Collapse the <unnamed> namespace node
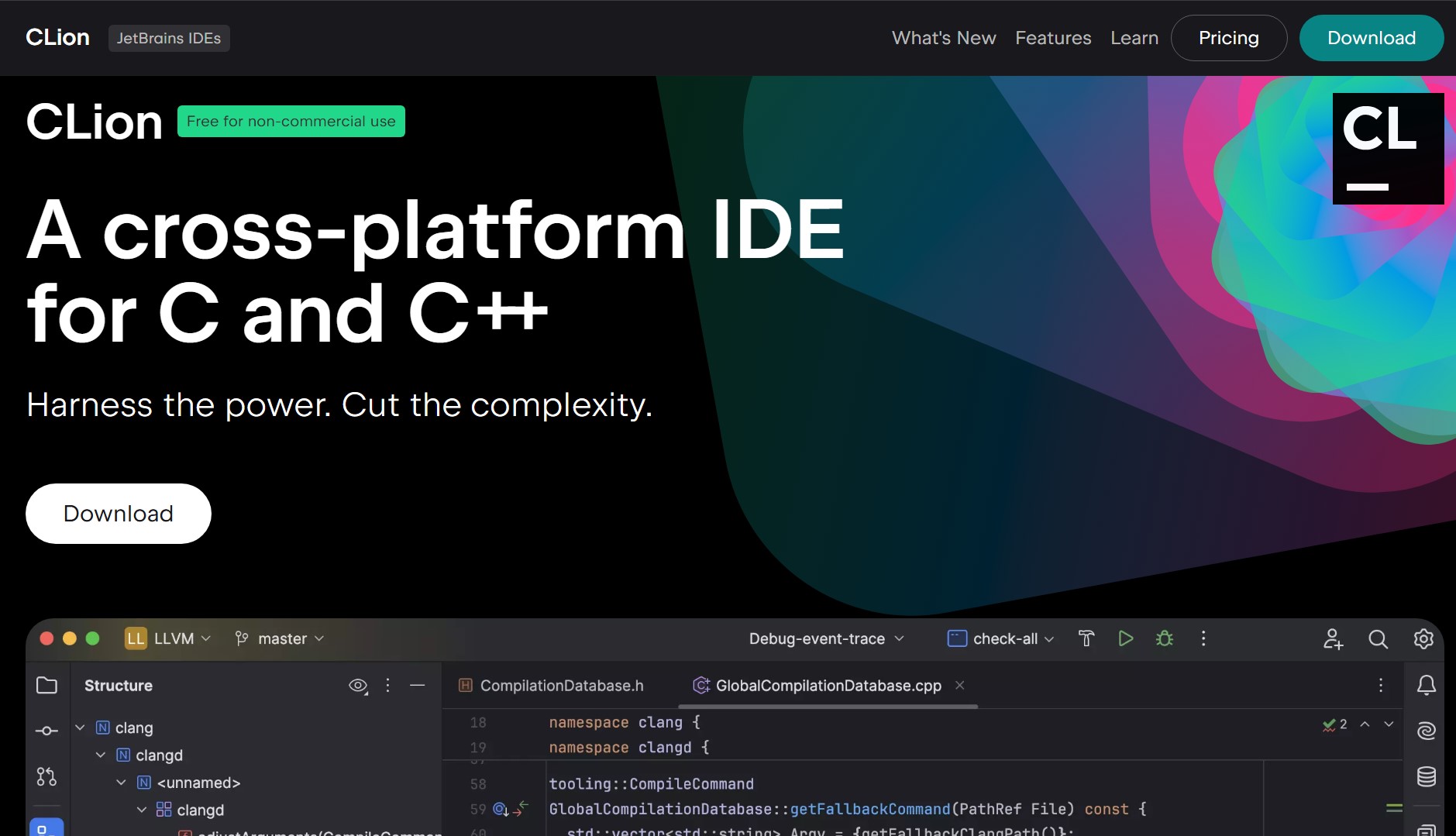Screen dimensions: 1456x836 click(121, 783)
